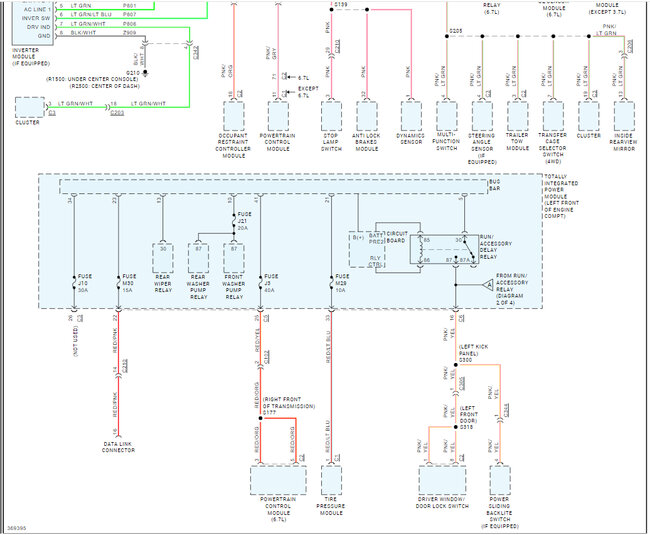Screen dimensions: 650x535
Task: Click connector label 'C102'
Action: click(x=267, y=357)
